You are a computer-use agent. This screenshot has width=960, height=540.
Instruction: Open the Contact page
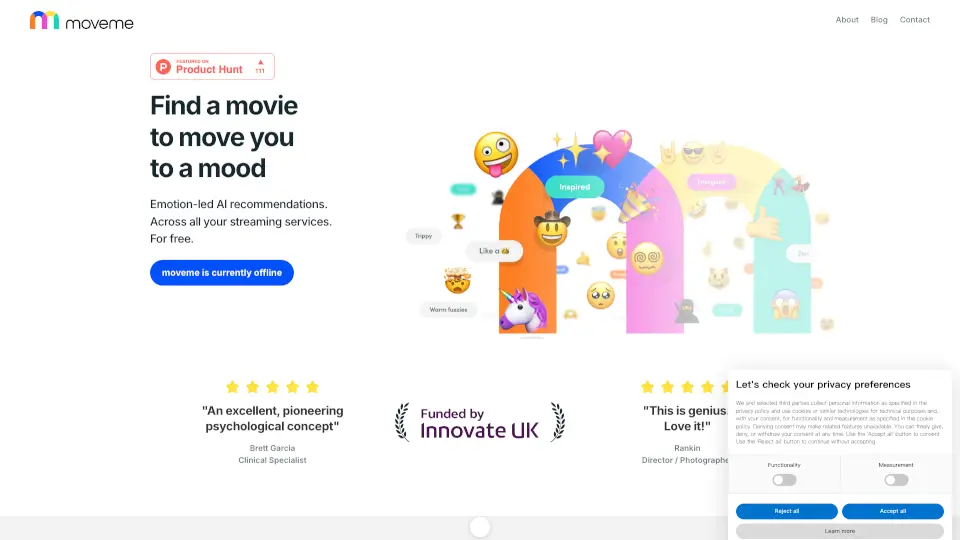coord(914,20)
